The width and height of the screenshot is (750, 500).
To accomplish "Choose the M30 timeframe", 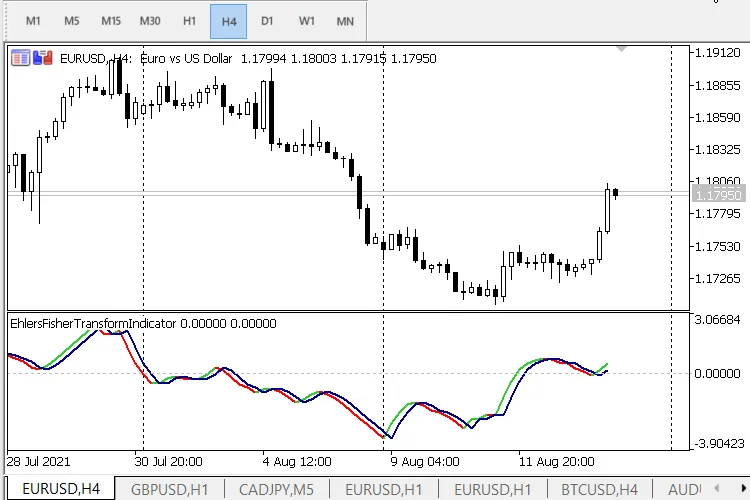I will (x=150, y=21).
